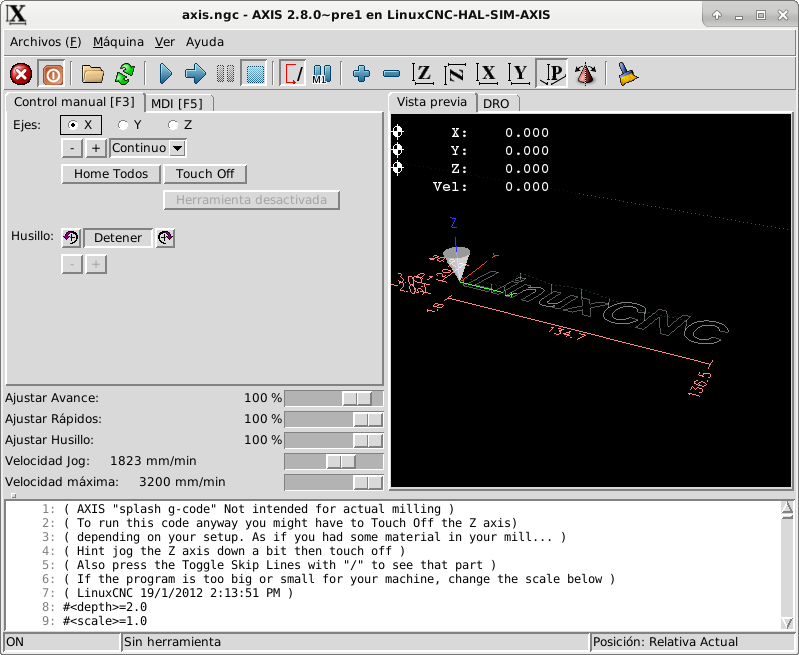Click the G-code listing scrollbar down arrow
This screenshot has width=799, height=655.
point(787,623)
